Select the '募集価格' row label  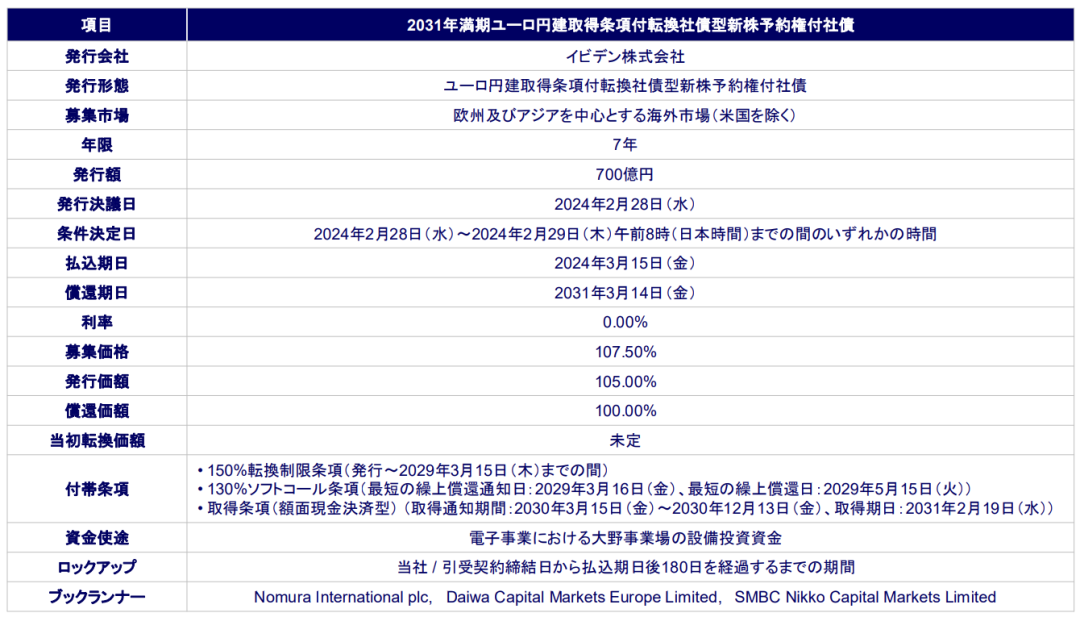click(x=96, y=352)
